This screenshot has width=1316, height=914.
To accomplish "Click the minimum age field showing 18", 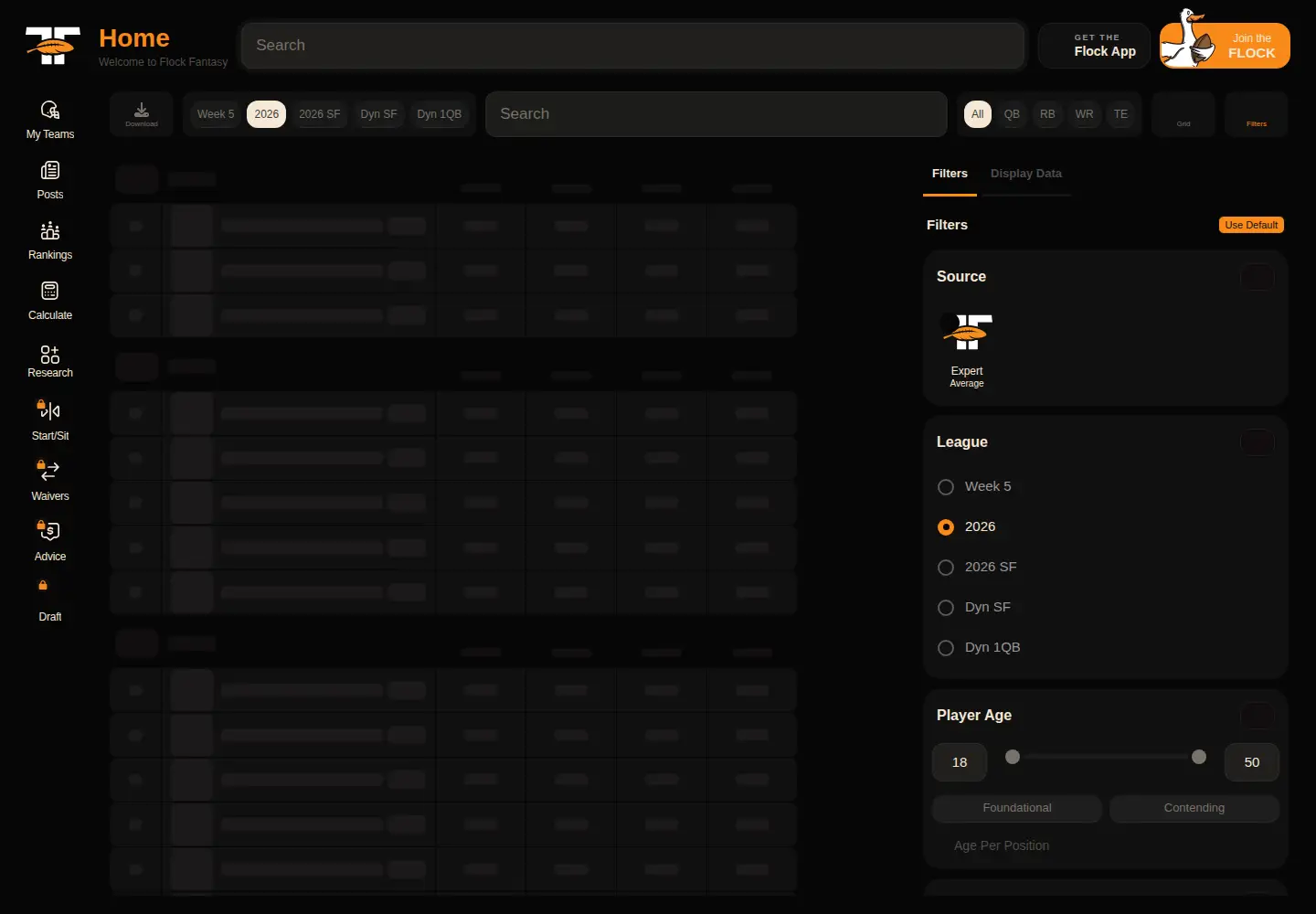I will point(960,762).
